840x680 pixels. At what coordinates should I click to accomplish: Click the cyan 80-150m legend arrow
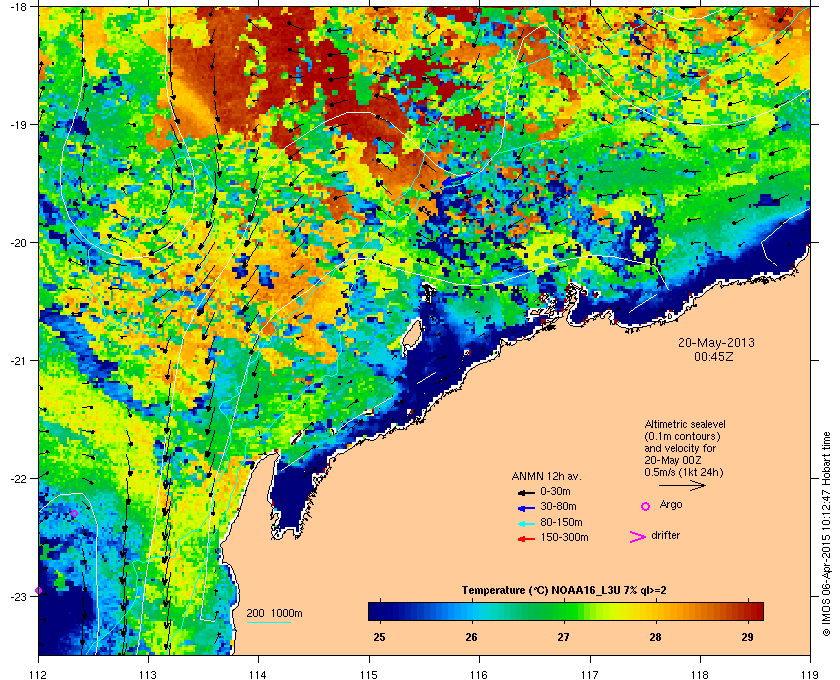(526, 524)
